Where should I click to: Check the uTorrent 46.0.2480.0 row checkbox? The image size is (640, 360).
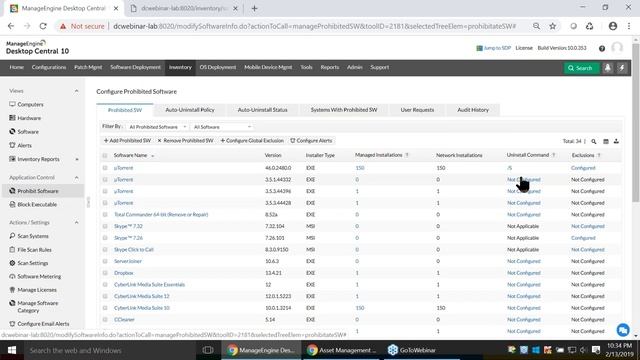click(105, 168)
